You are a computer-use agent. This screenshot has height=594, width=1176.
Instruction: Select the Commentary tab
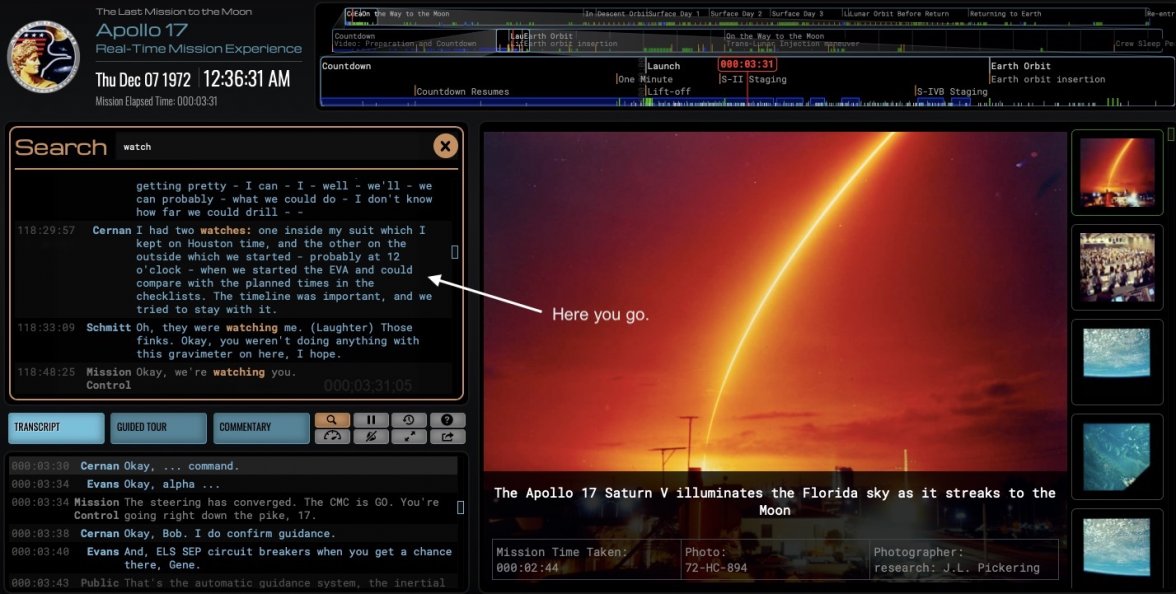coord(260,427)
